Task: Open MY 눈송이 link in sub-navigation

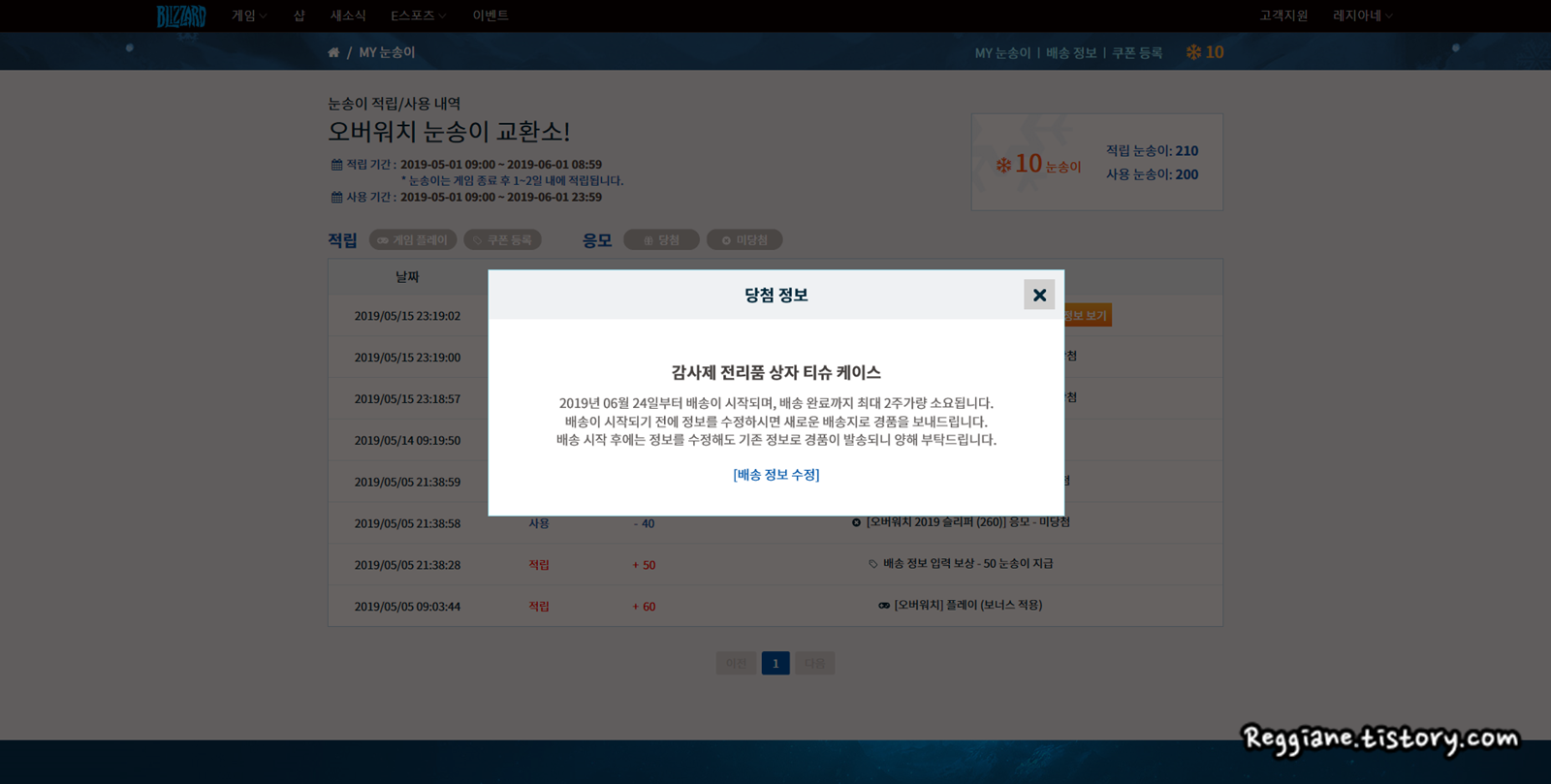Action: [x=1002, y=53]
